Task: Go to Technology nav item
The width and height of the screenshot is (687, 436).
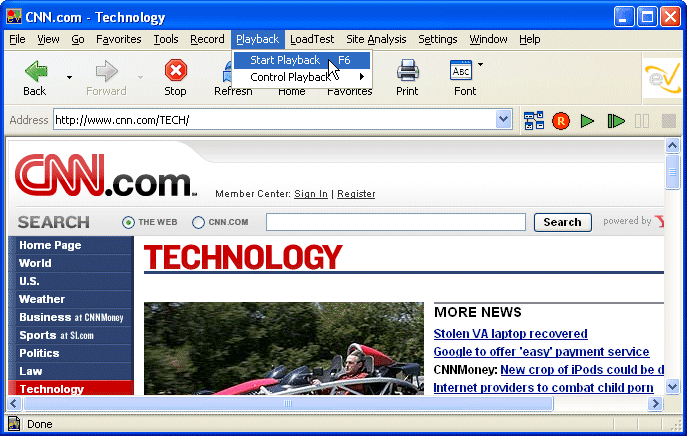Action: click(71, 388)
